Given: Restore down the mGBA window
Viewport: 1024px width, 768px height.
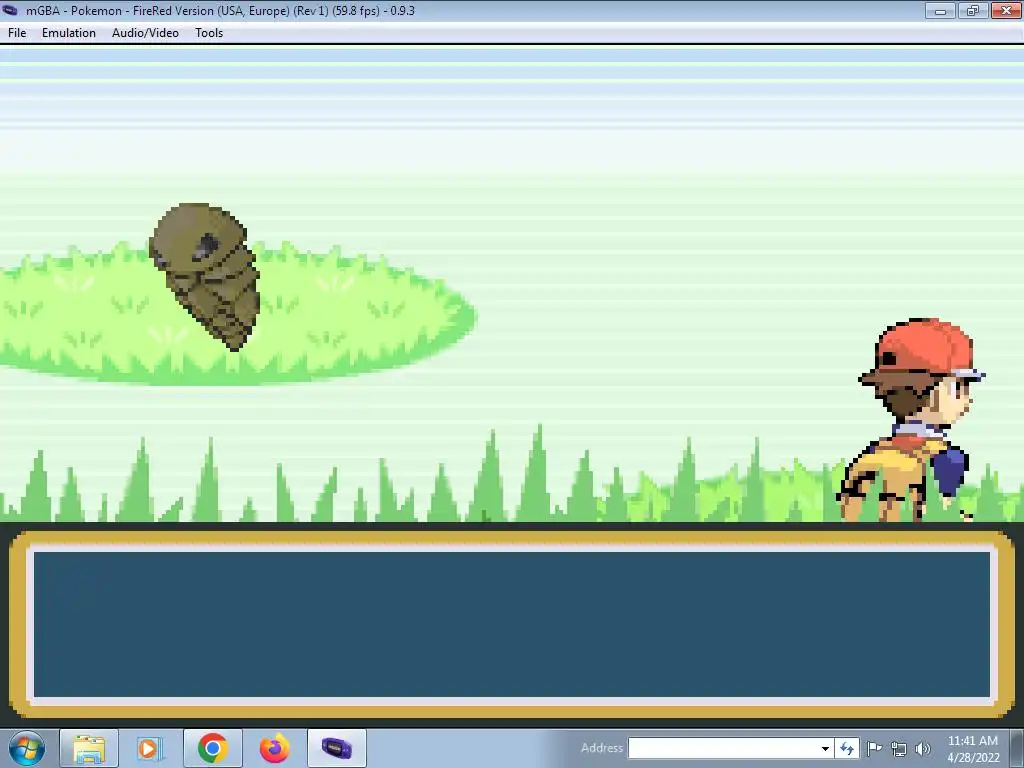Looking at the screenshot, I should pos(972,10).
